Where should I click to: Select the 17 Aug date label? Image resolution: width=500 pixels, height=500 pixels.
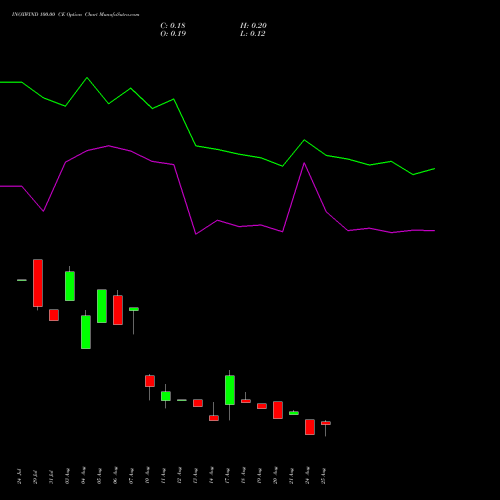(227, 475)
